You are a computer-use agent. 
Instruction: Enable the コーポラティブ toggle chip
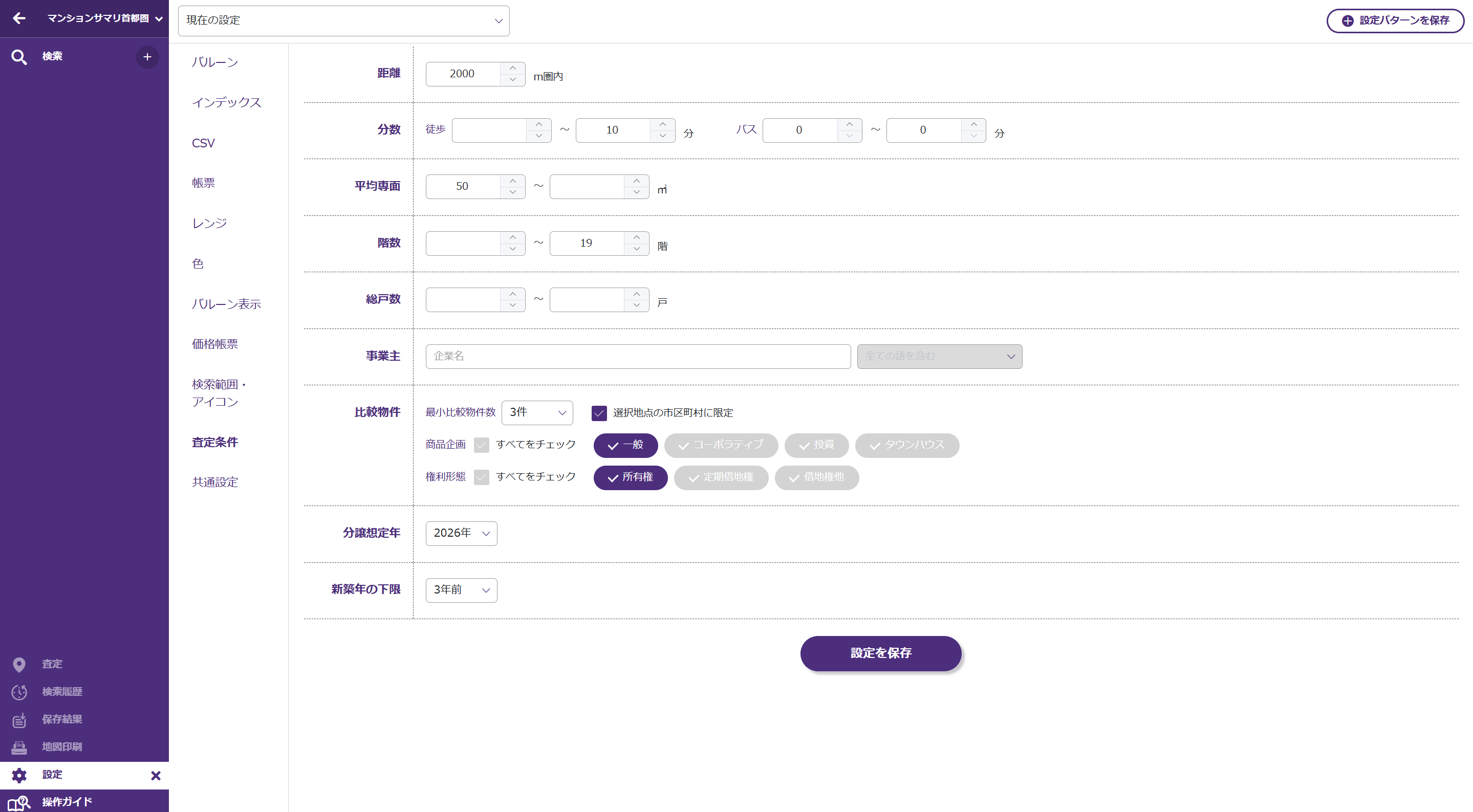[721, 445]
